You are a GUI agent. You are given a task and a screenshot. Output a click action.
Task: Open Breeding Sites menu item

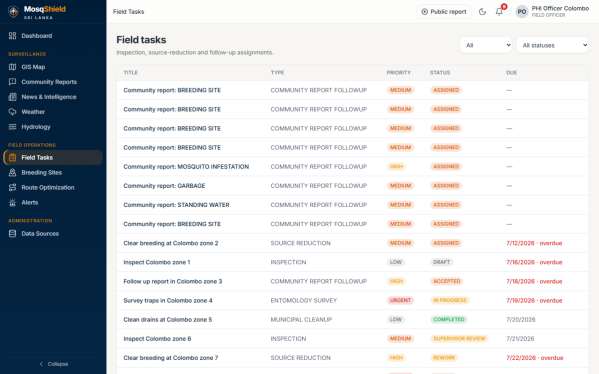point(53,172)
